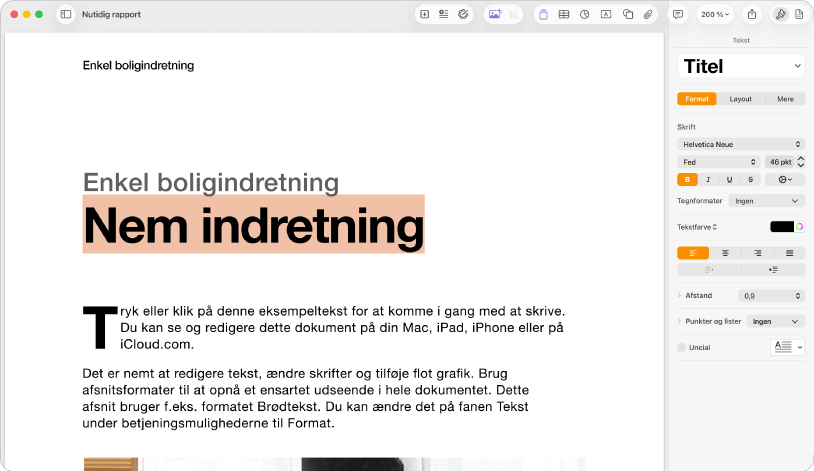Click the 46 pkt font size field
This screenshot has width=814, height=471.
click(x=780, y=162)
